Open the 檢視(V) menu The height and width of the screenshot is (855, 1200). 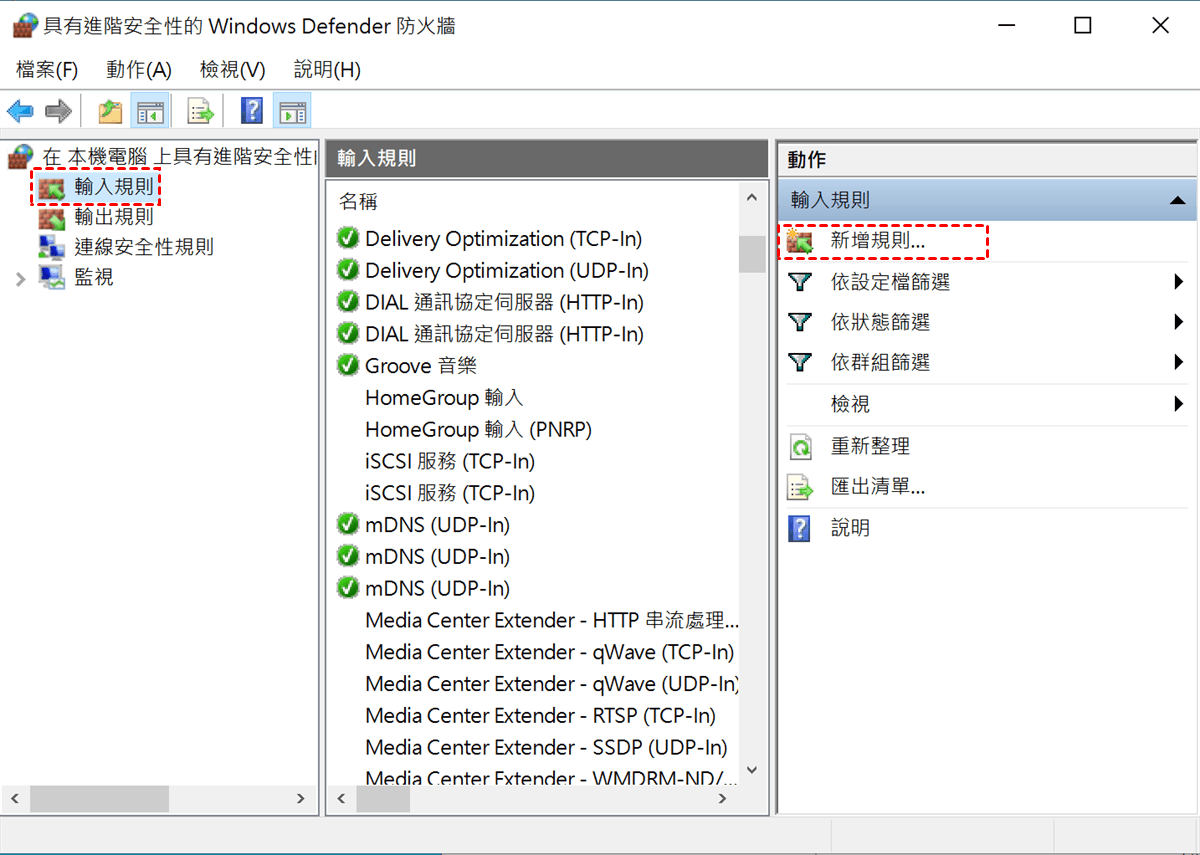[x=232, y=70]
